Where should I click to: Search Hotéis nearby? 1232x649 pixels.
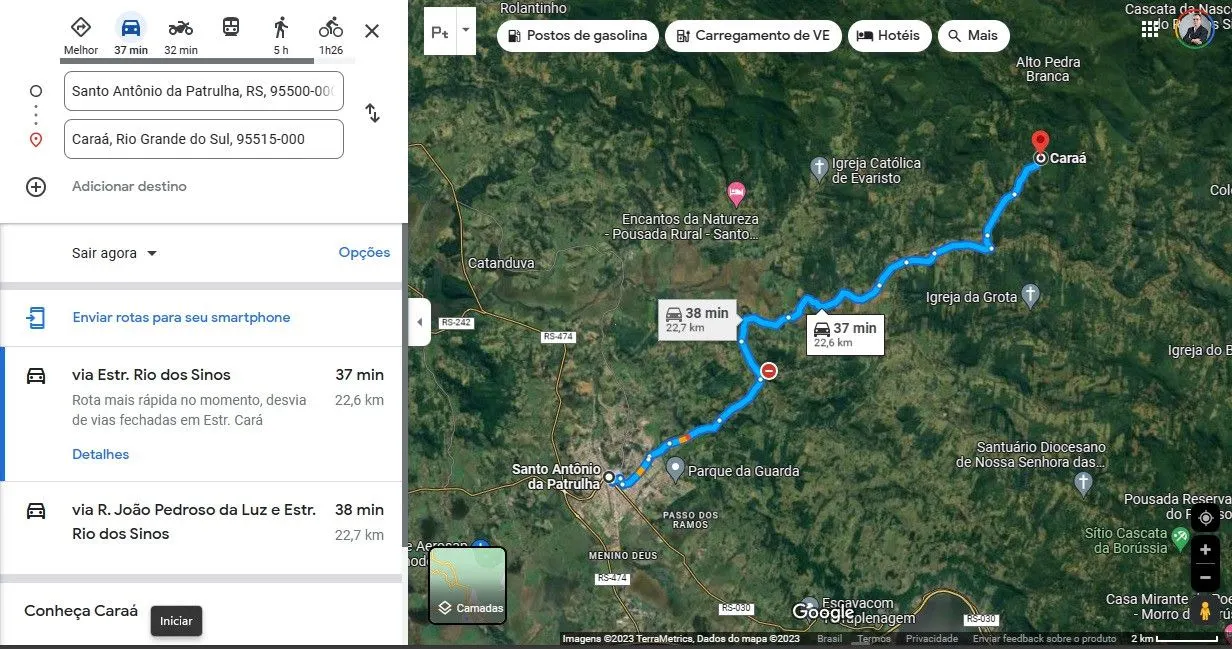[x=888, y=35]
